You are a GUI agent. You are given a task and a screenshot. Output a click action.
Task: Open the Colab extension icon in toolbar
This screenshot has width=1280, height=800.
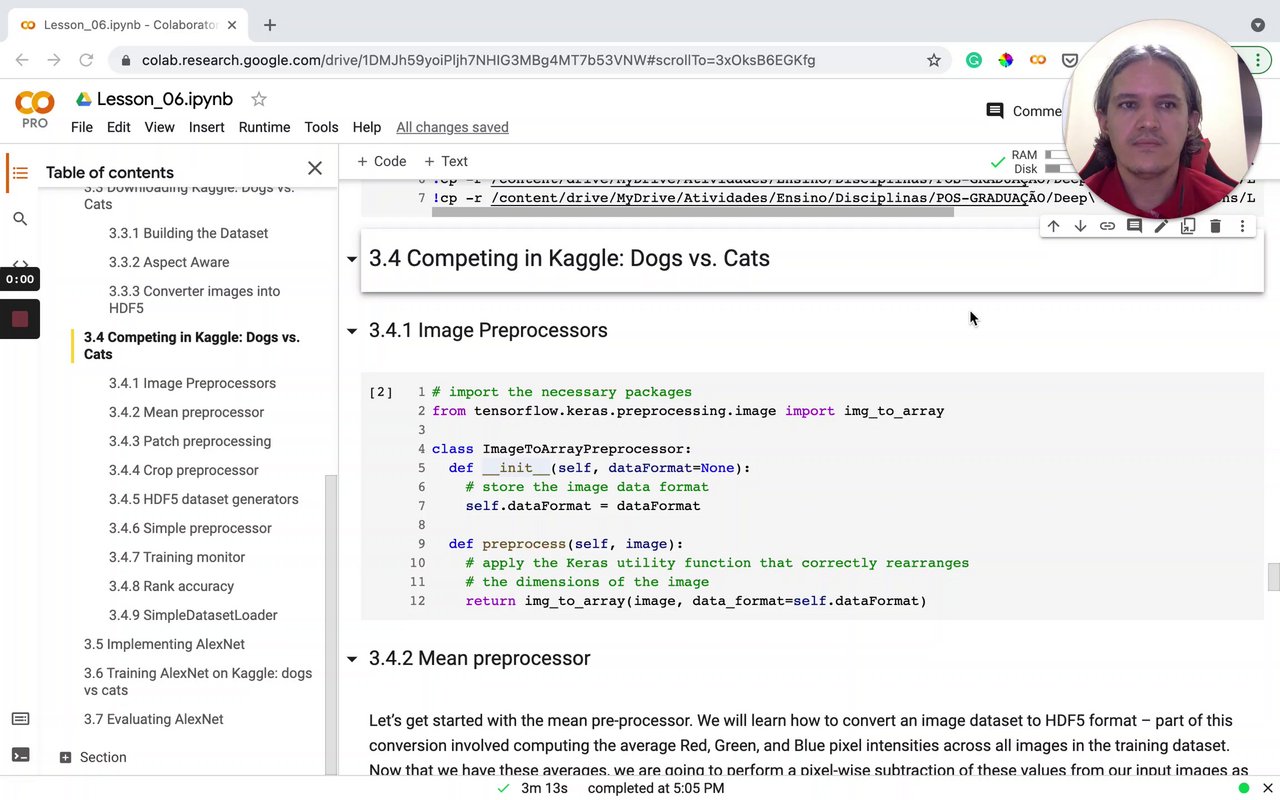tap(1038, 60)
